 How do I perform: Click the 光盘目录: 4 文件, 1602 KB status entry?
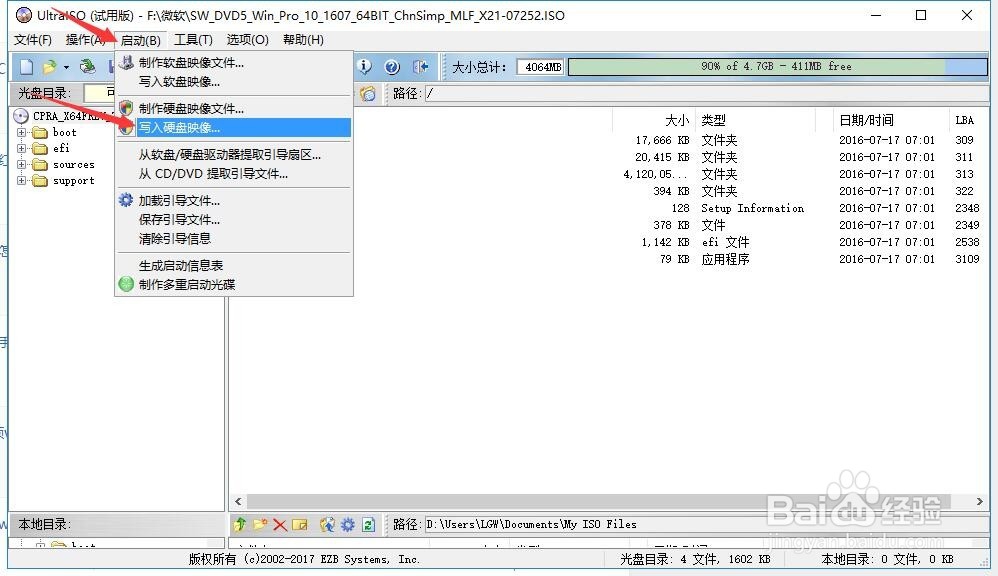pyautogui.click(x=695, y=559)
